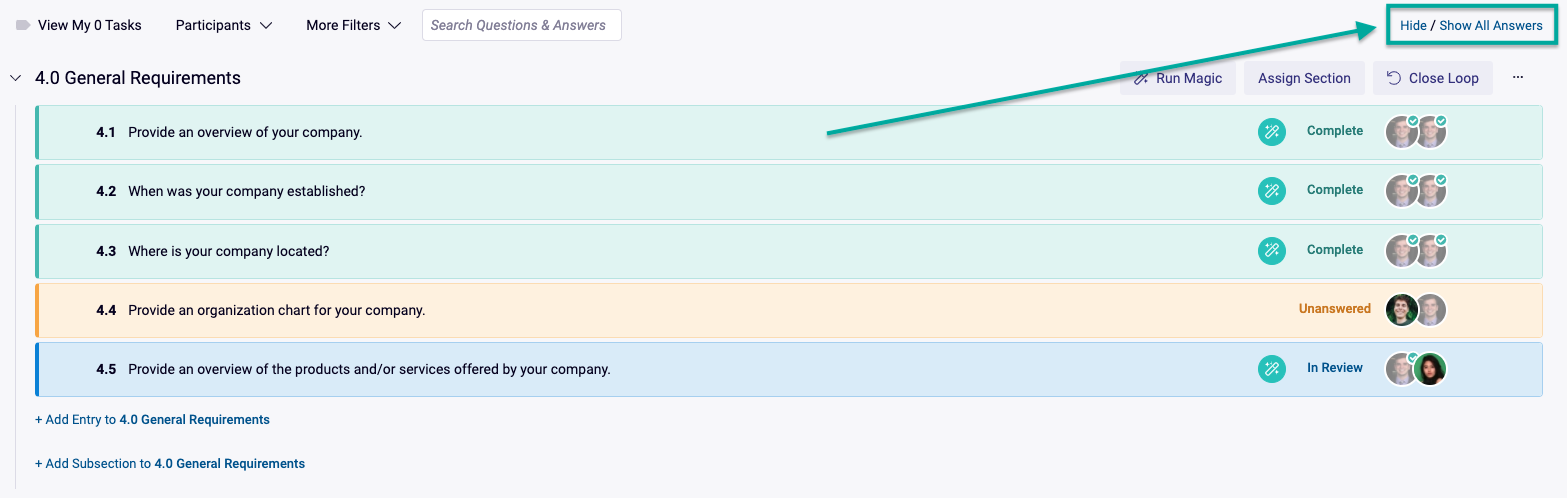
Task: Click the Assign Section button
Action: click(1304, 78)
